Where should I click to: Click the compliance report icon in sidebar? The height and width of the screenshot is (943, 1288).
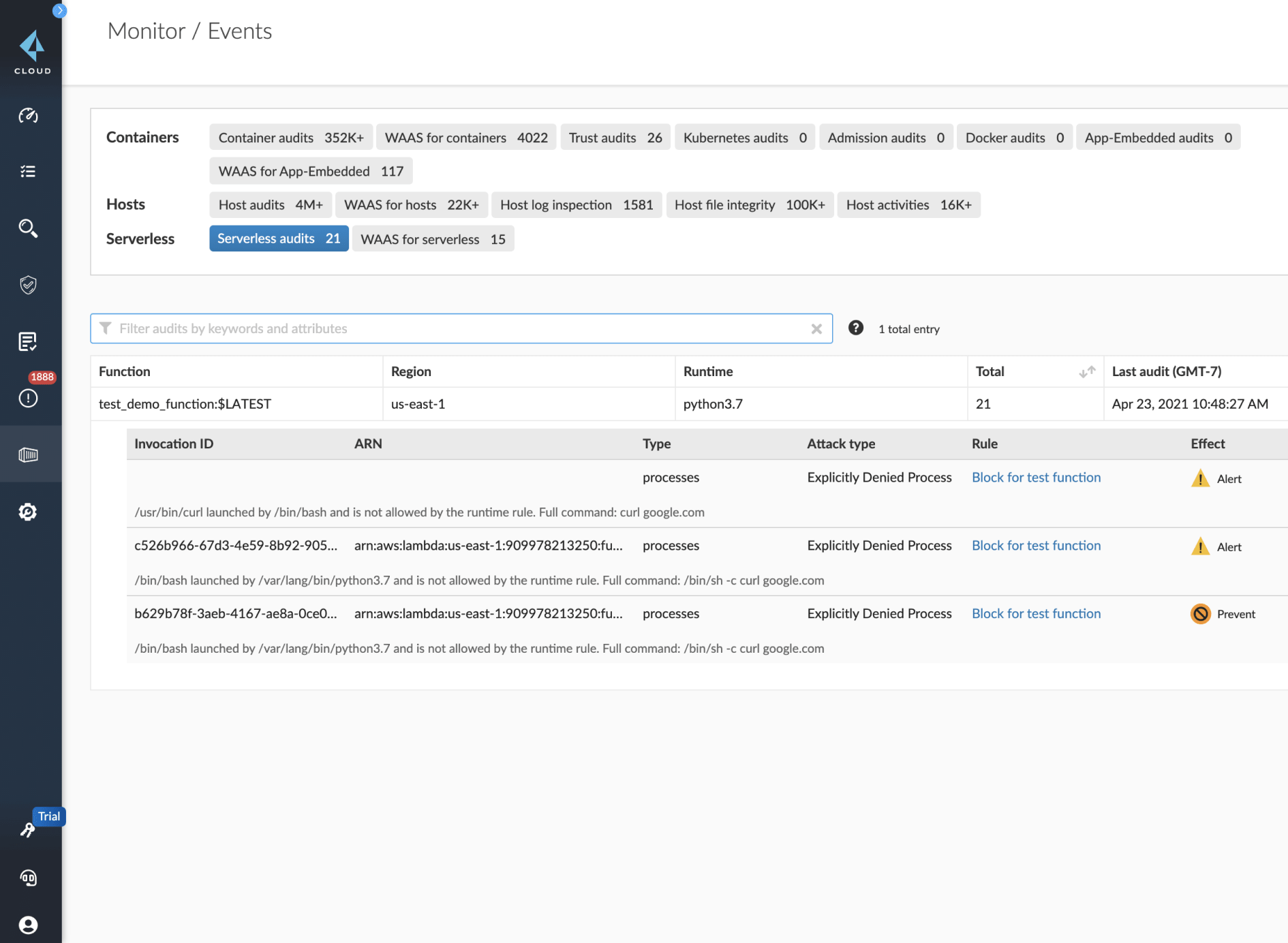28,341
